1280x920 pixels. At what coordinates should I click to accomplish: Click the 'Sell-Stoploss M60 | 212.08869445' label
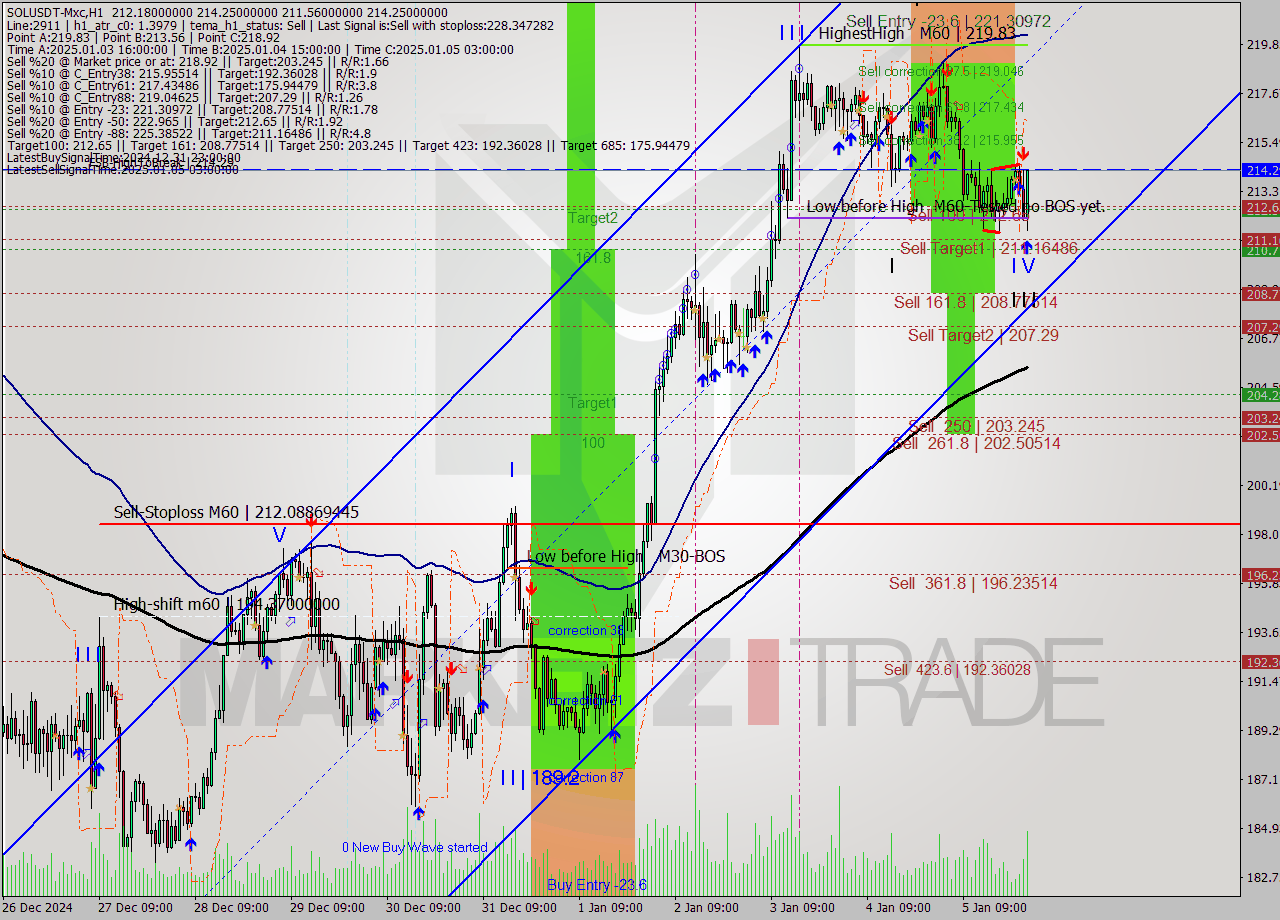(x=236, y=512)
